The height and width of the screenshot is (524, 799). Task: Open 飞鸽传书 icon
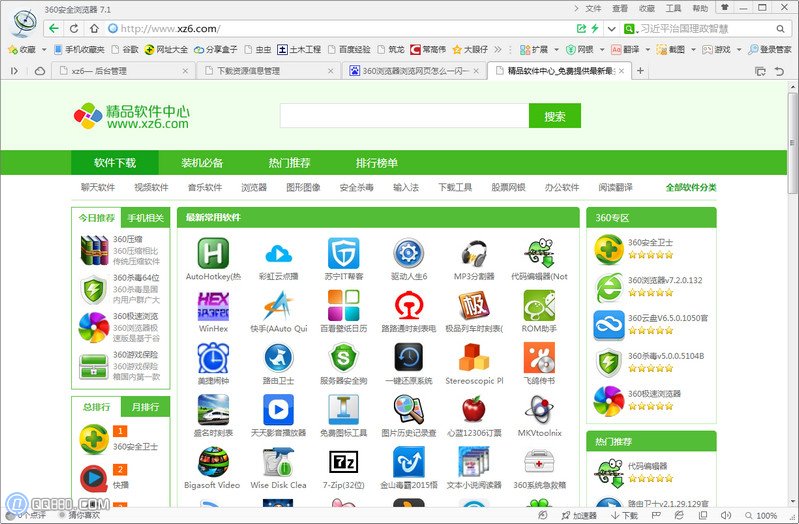click(x=539, y=358)
